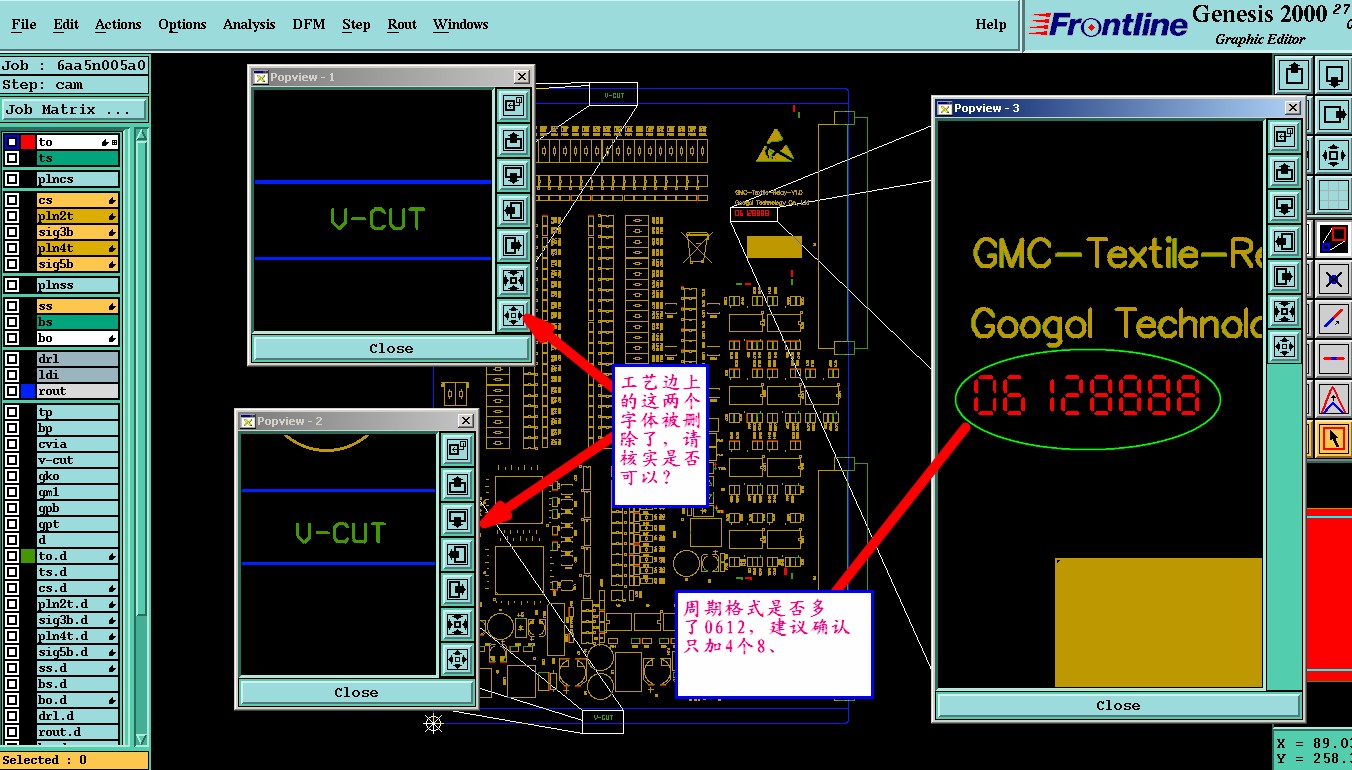Click Close button in Popview 1
1352x770 pixels.
click(391, 348)
